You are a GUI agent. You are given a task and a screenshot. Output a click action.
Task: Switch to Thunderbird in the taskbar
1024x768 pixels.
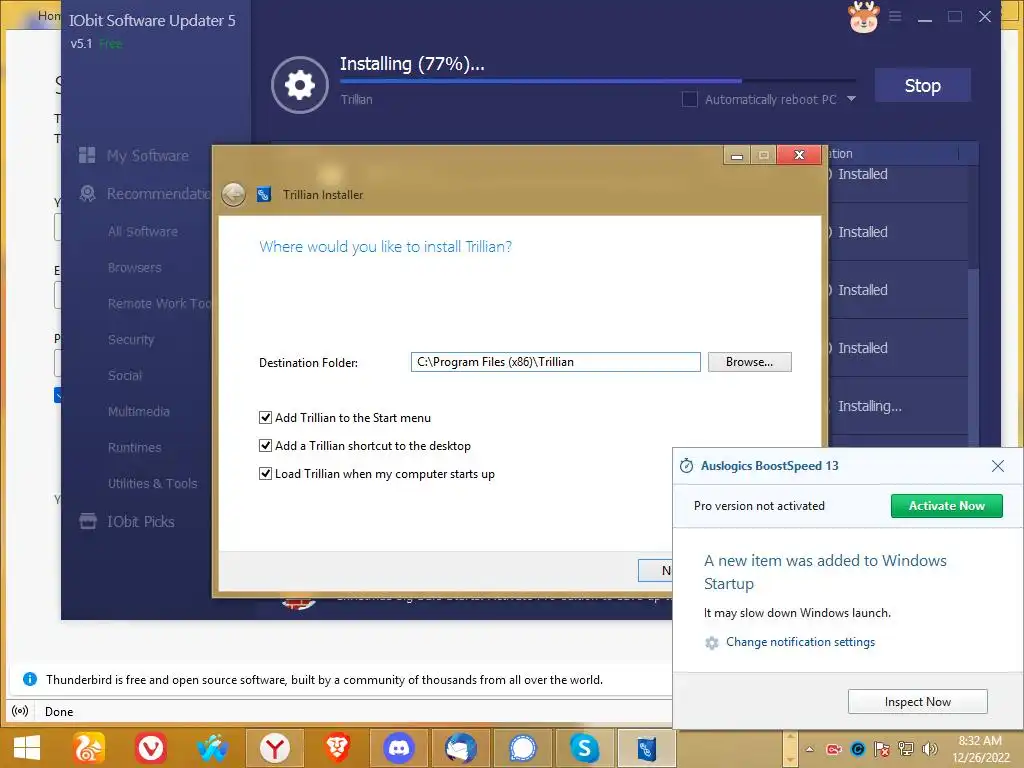(x=461, y=748)
